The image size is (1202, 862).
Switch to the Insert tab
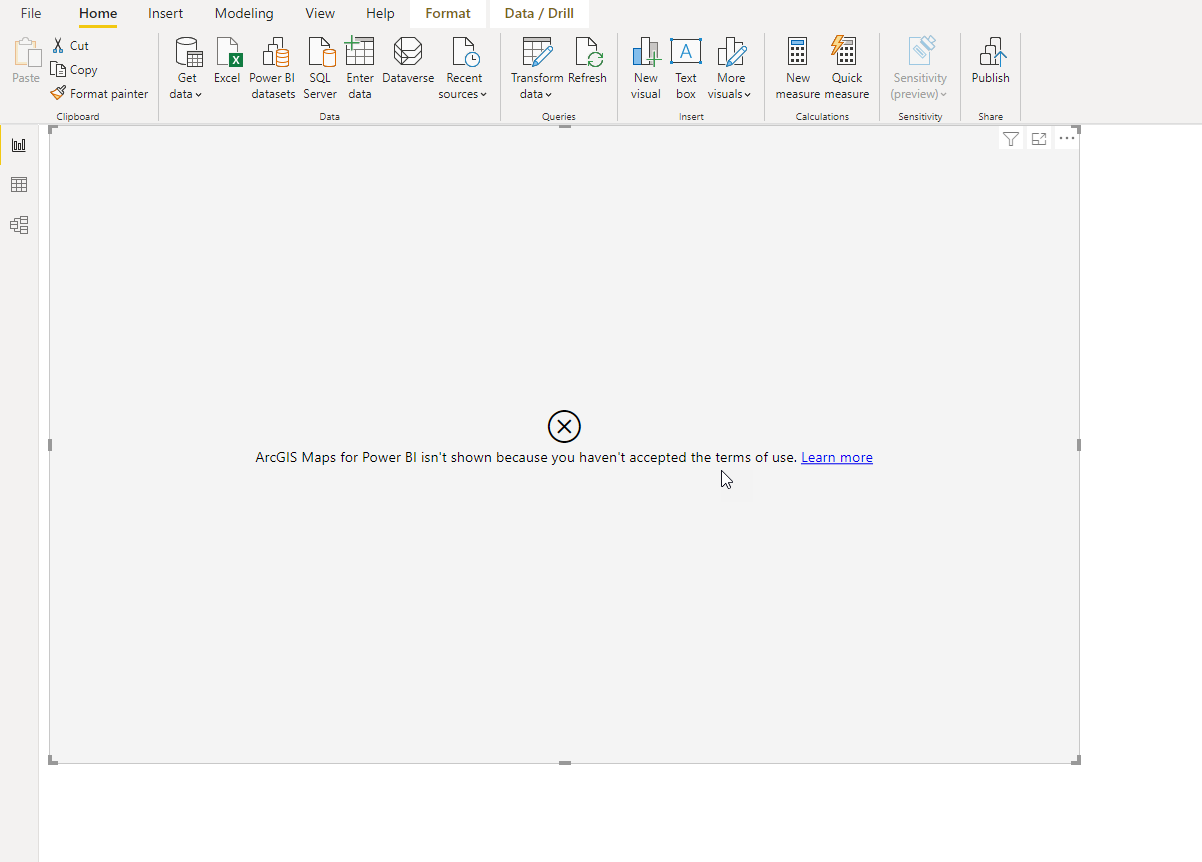pos(166,14)
